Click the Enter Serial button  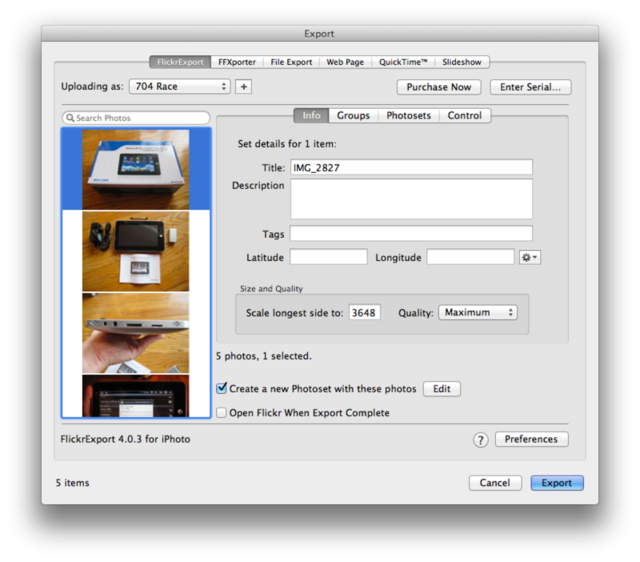[x=530, y=87]
